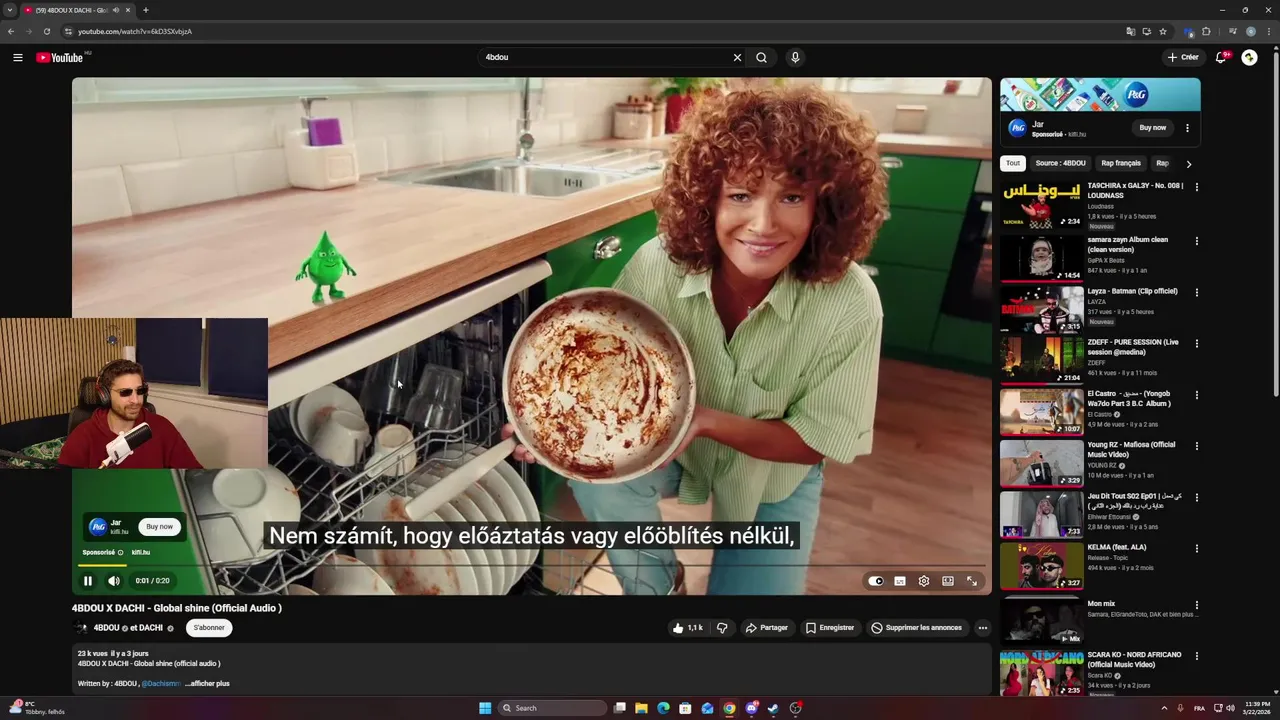Bookmark this page with the star
Image resolution: width=1280 pixels, height=720 pixels.
pos(1163,31)
